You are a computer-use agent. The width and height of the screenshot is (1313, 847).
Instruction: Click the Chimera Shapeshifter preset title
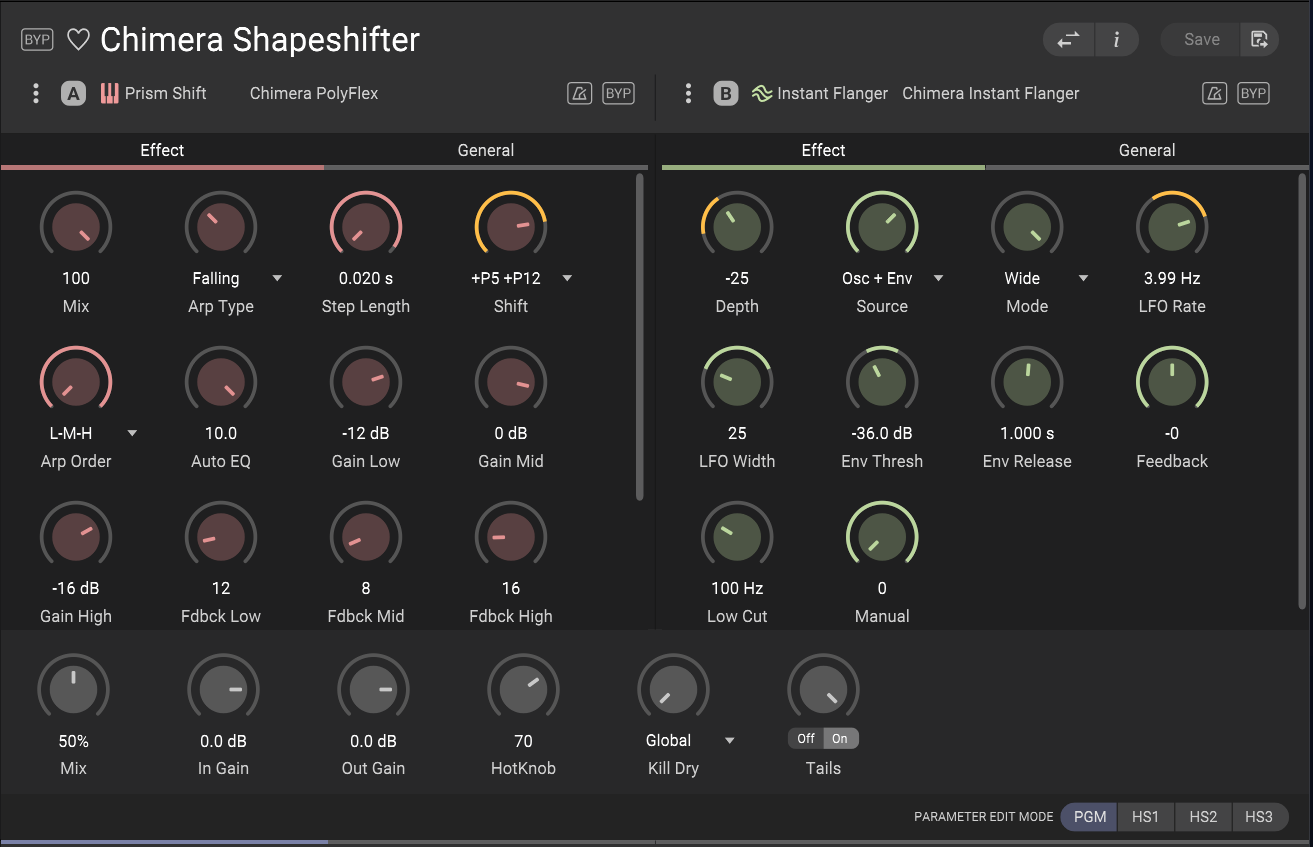click(260, 40)
